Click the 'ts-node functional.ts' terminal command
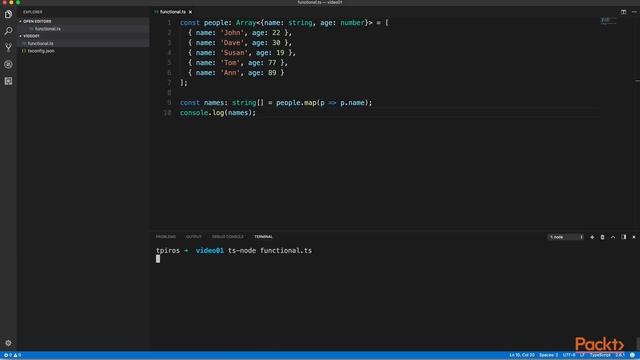 270,251
